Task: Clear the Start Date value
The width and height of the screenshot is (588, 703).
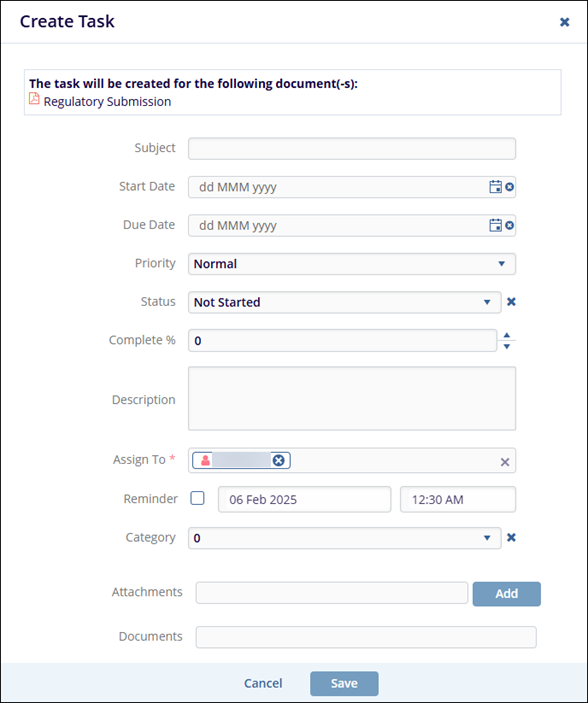Action: [x=510, y=187]
